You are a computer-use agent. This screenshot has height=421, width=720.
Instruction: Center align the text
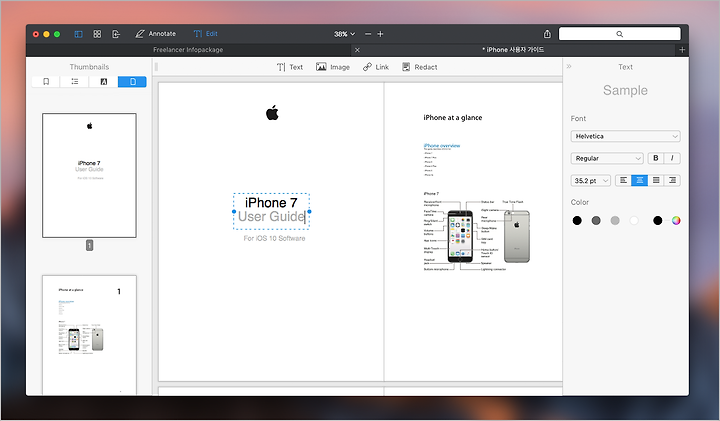click(640, 180)
